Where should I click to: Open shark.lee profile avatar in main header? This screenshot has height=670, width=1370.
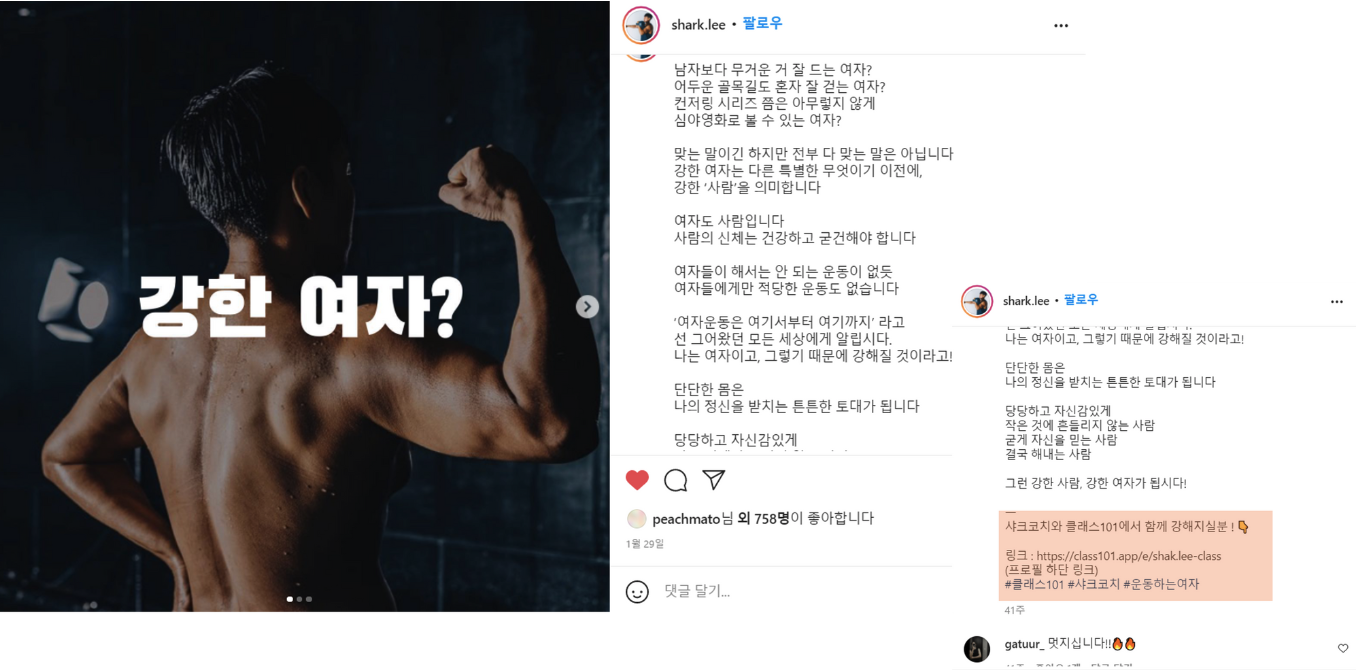pyautogui.click(x=641, y=25)
